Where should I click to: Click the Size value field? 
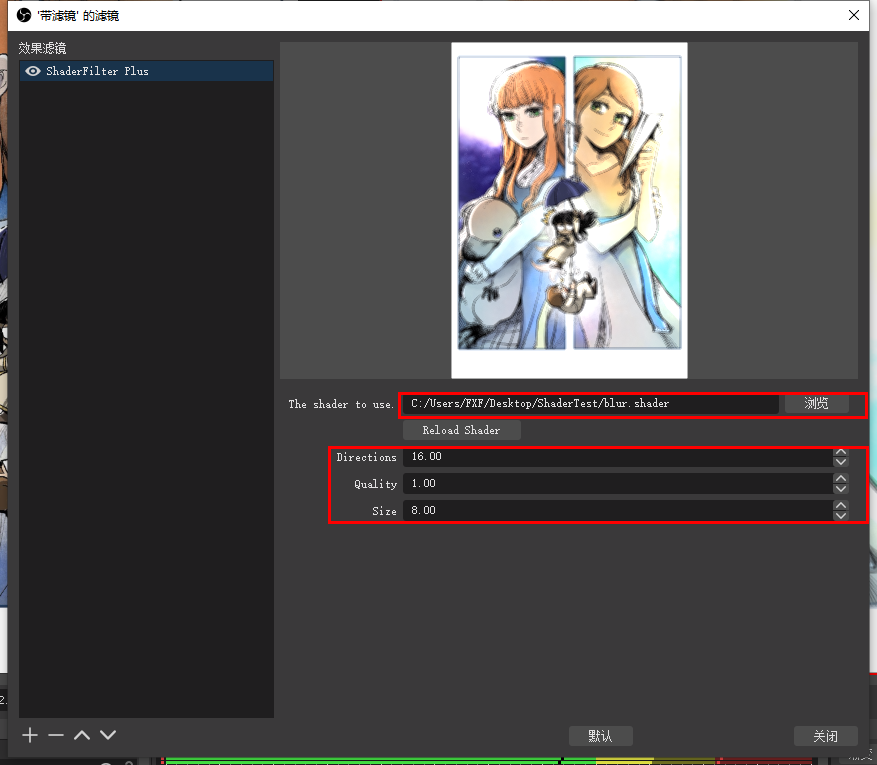click(617, 511)
